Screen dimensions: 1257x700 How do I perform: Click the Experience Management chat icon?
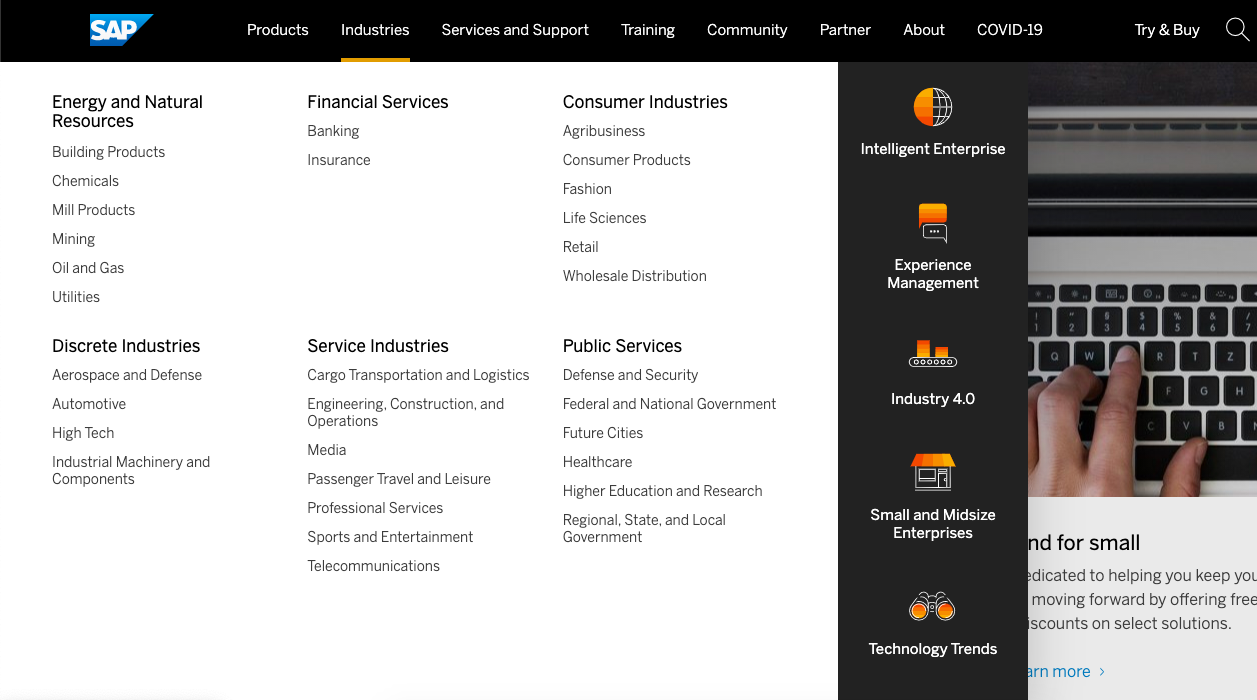[x=933, y=223]
